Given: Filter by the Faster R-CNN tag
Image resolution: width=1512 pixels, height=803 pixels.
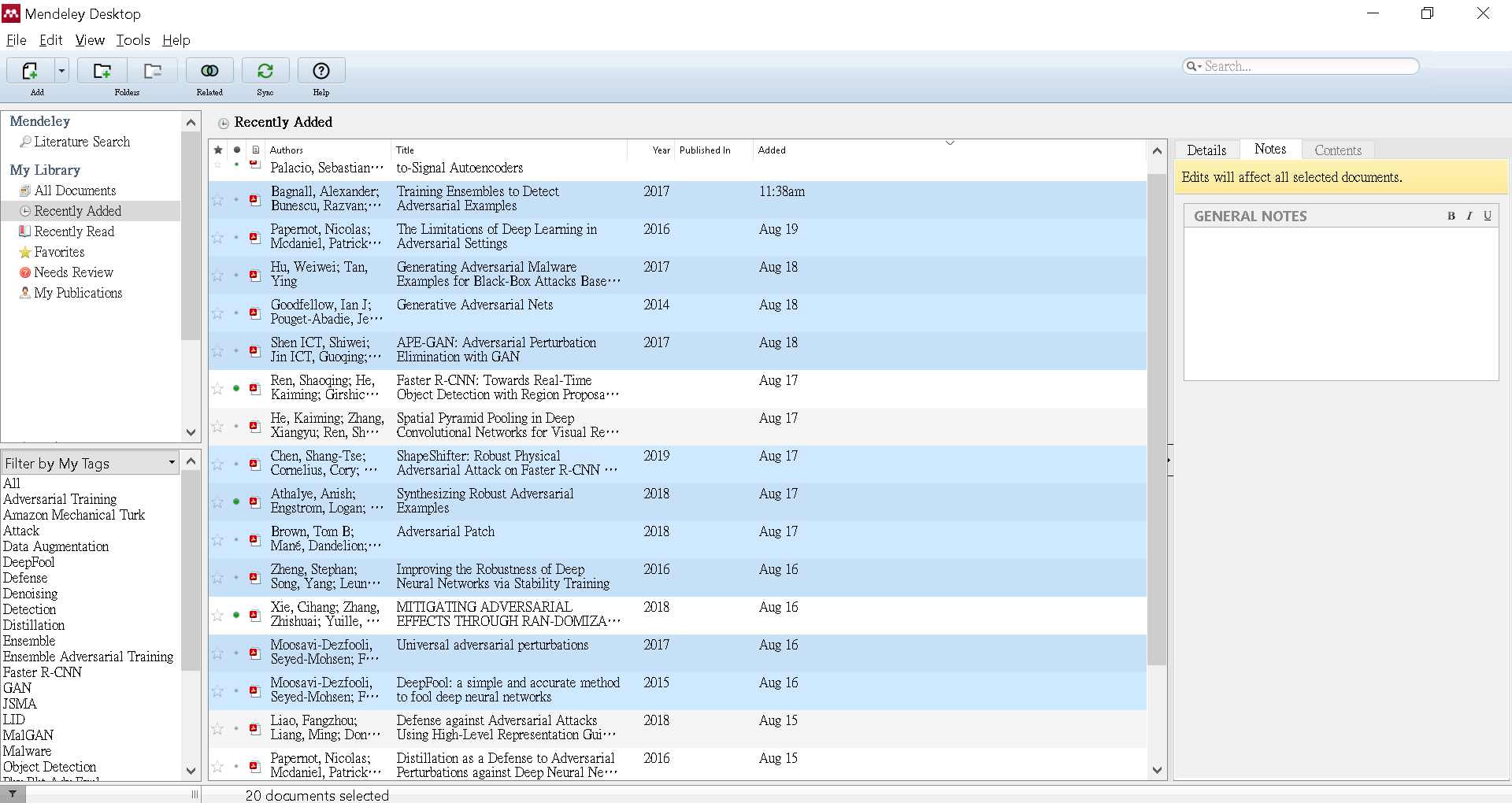Looking at the screenshot, I should [43, 672].
